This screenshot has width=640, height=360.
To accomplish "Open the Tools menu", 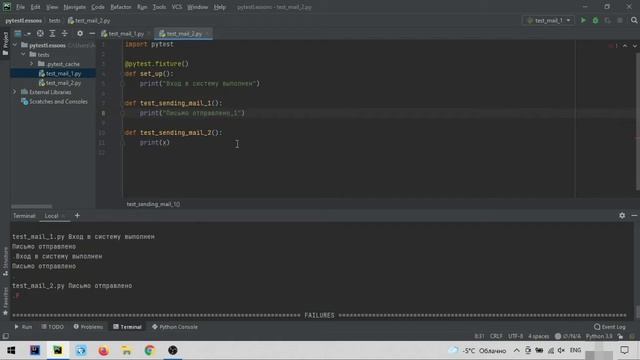I will [x=159, y=7].
